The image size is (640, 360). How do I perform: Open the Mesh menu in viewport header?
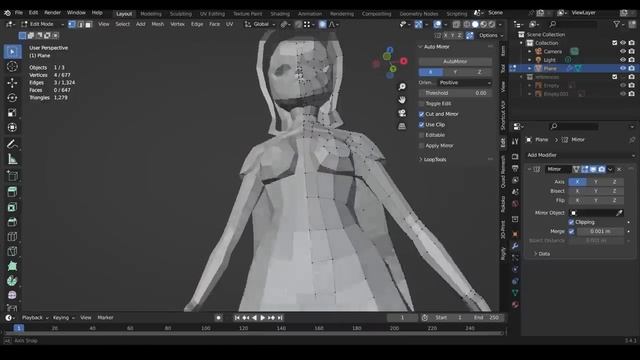(158, 24)
